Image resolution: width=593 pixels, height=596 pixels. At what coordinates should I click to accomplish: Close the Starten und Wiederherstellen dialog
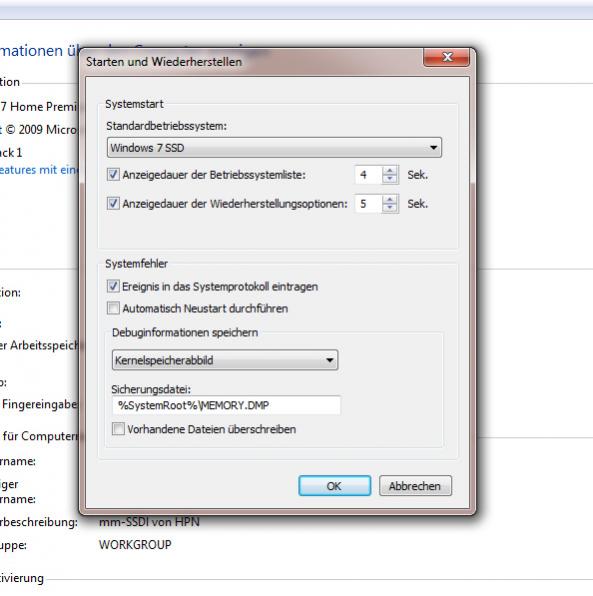click(x=446, y=57)
